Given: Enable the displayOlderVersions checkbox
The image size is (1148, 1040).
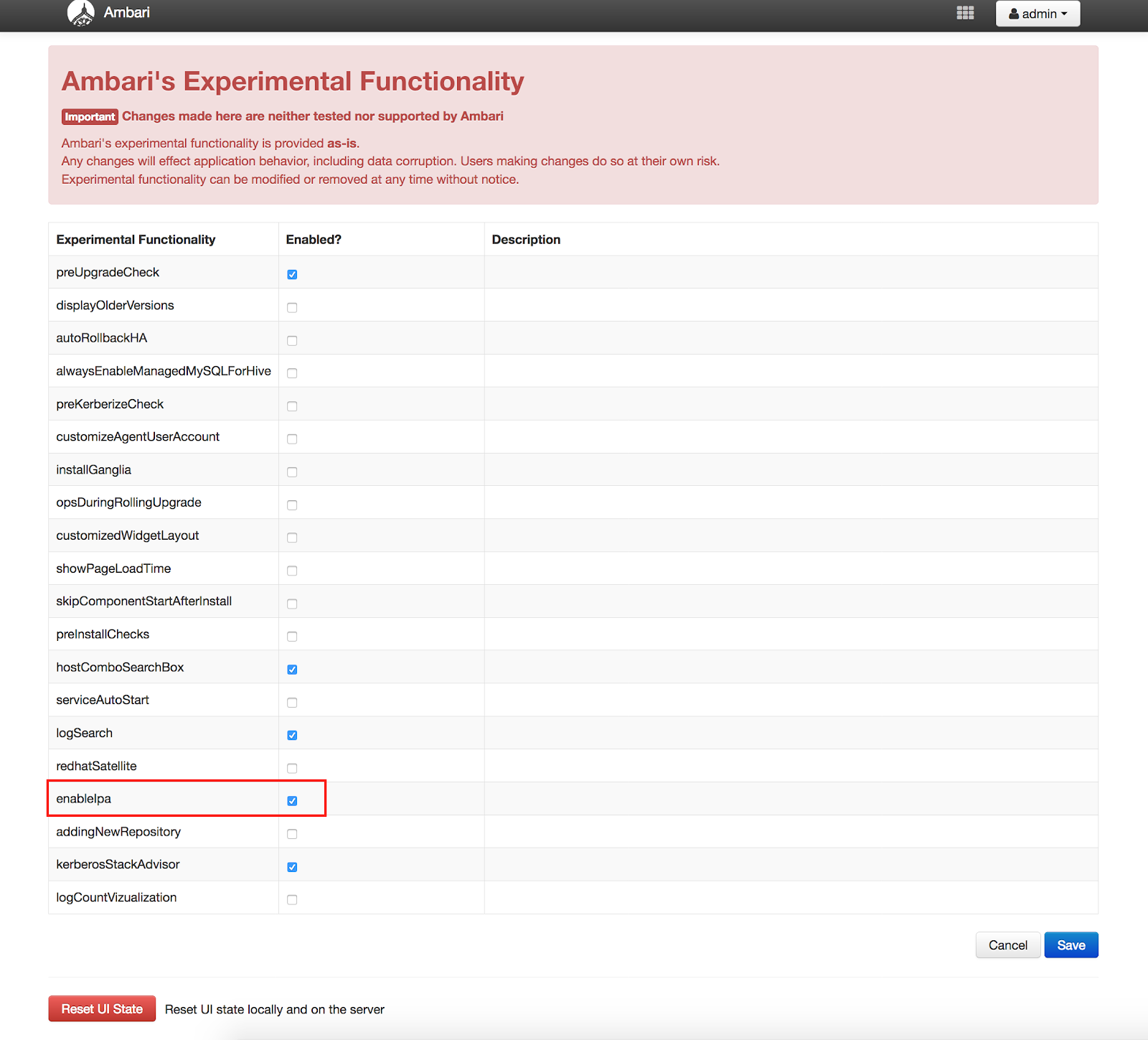Looking at the screenshot, I should [x=292, y=307].
